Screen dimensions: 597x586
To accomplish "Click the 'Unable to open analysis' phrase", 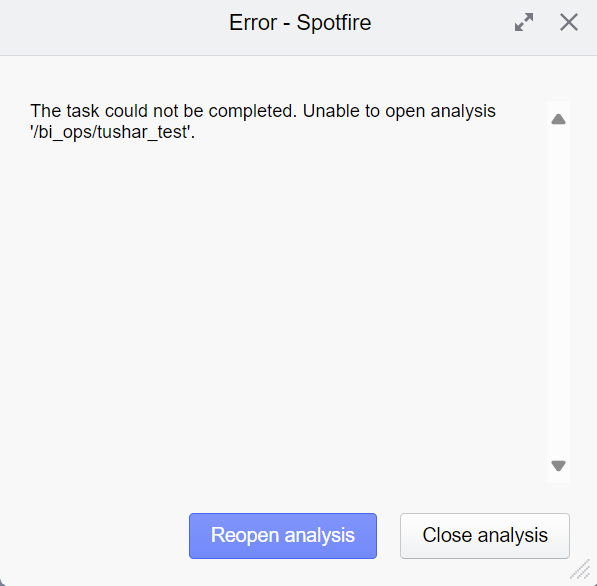I will [399, 111].
